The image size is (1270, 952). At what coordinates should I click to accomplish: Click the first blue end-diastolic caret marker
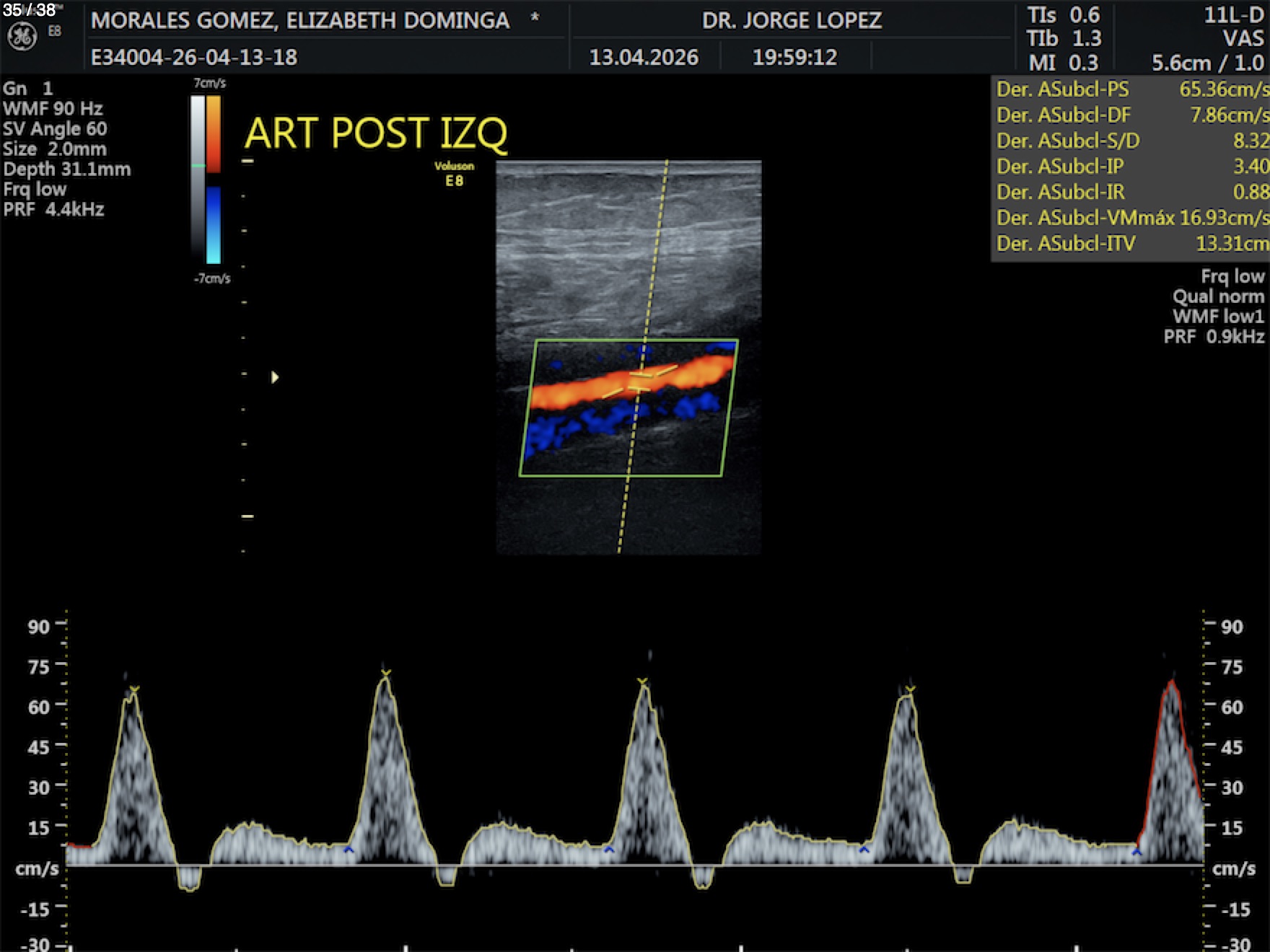pyautogui.click(x=349, y=850)
